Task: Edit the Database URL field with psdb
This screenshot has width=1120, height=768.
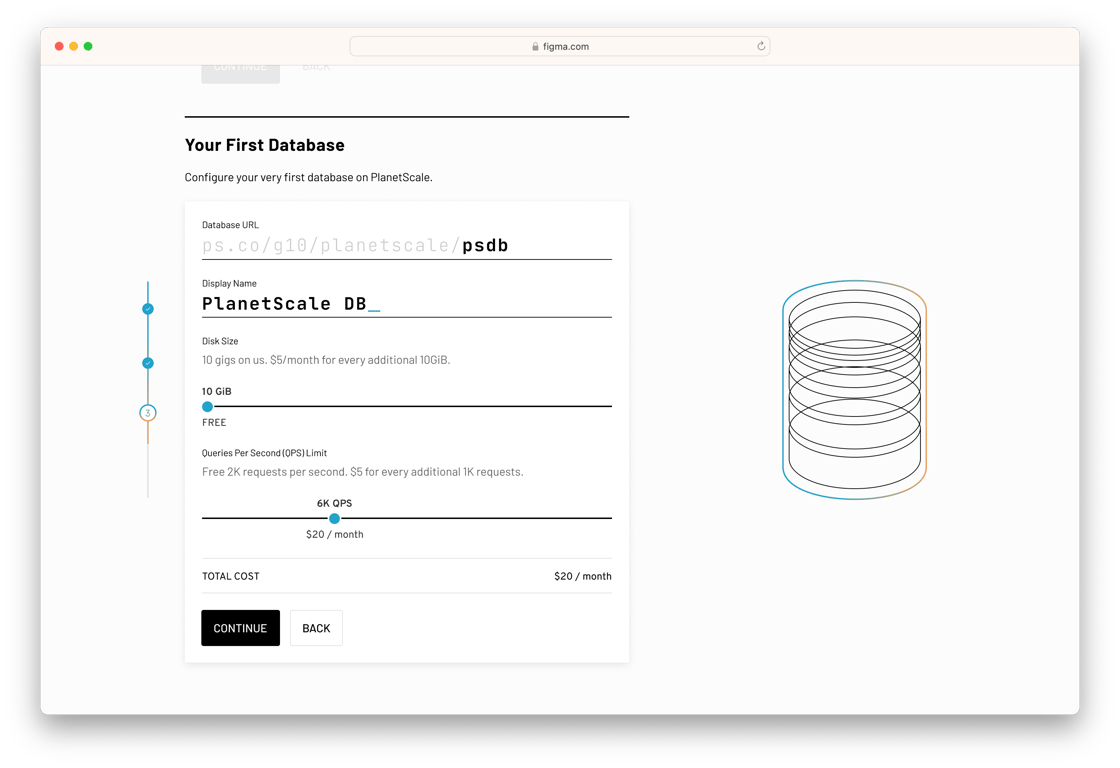Action: (406, 245)
